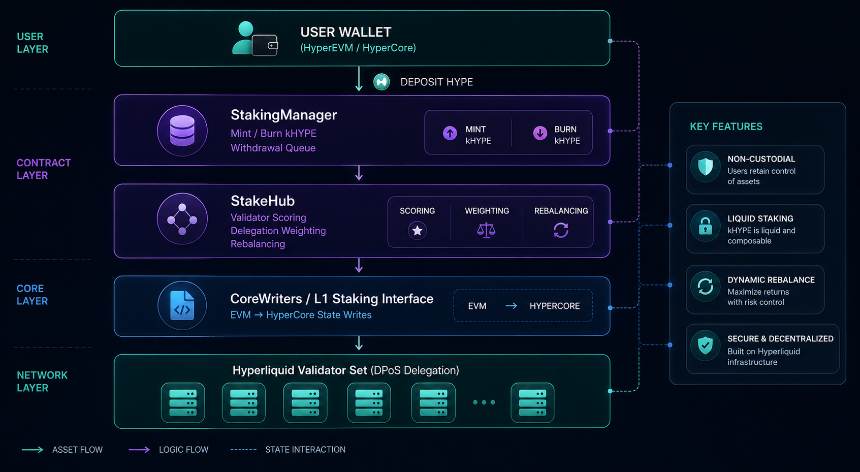Click the State Interaction dashed line legend
Screen dimensions: 860x472
coord(244,450)
